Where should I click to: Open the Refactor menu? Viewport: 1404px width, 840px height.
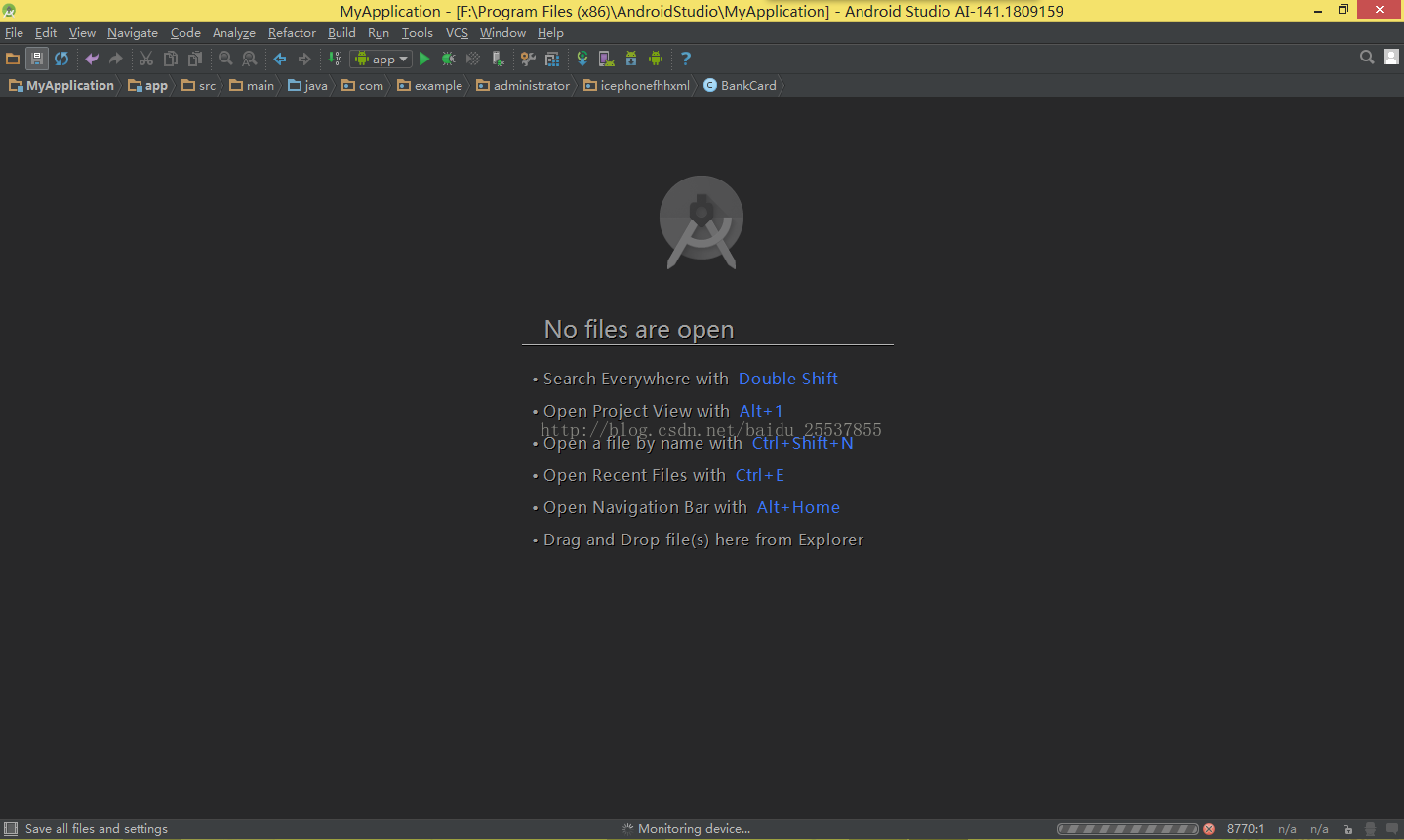[292, 33]
